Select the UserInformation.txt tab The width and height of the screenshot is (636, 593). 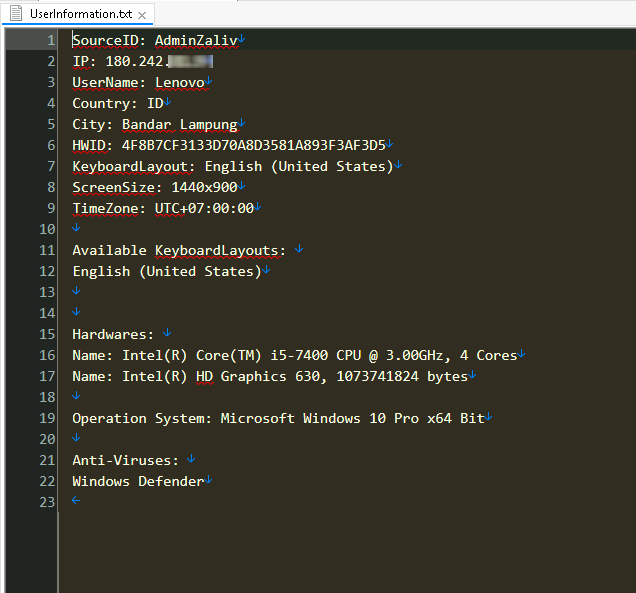pyautogui.click(x=77, y=14)
